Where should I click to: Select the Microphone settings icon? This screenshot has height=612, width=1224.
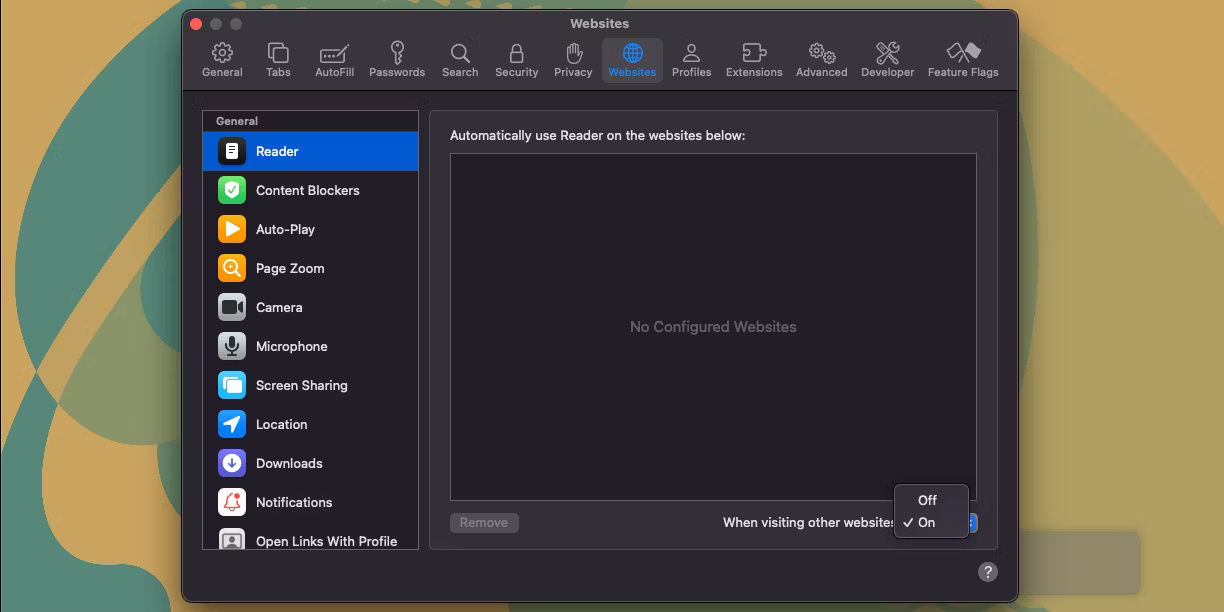click(231, 346)
